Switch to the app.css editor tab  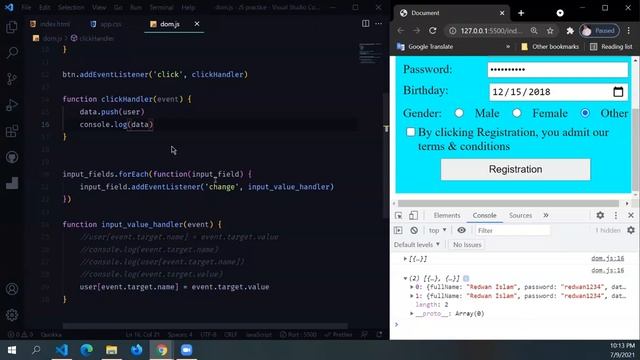point(106,24)
